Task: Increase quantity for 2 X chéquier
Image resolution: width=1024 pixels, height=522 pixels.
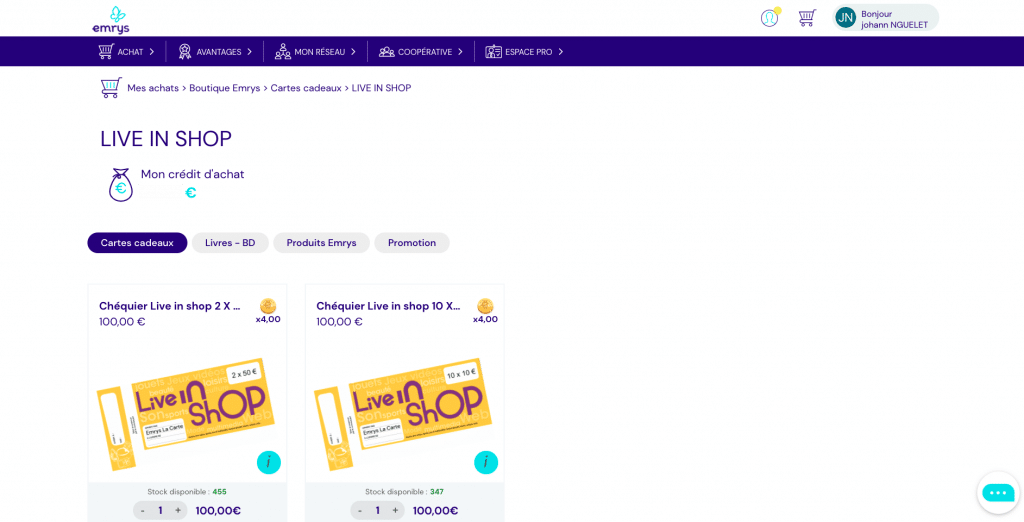Action: 178,511
